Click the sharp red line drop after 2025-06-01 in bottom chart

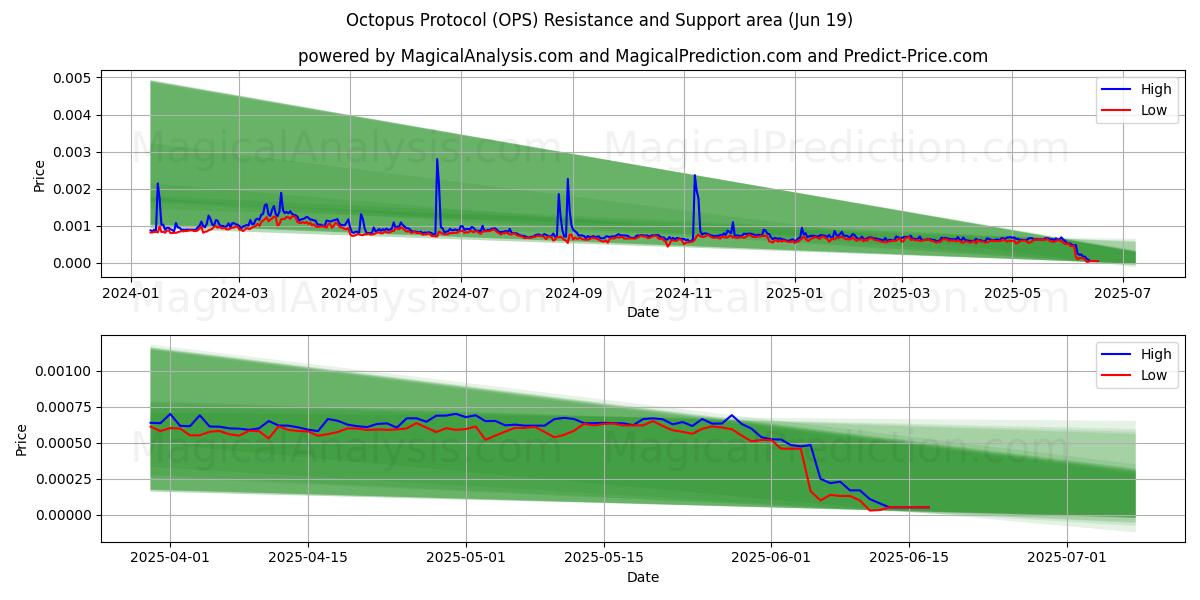pyautogui.click(x=807, y=470)
